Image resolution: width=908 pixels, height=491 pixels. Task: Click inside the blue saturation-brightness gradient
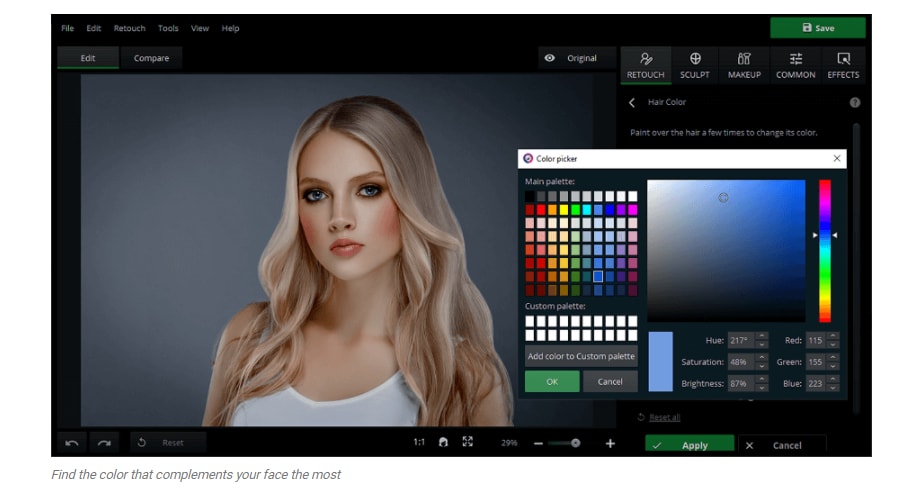click(726, 251)
